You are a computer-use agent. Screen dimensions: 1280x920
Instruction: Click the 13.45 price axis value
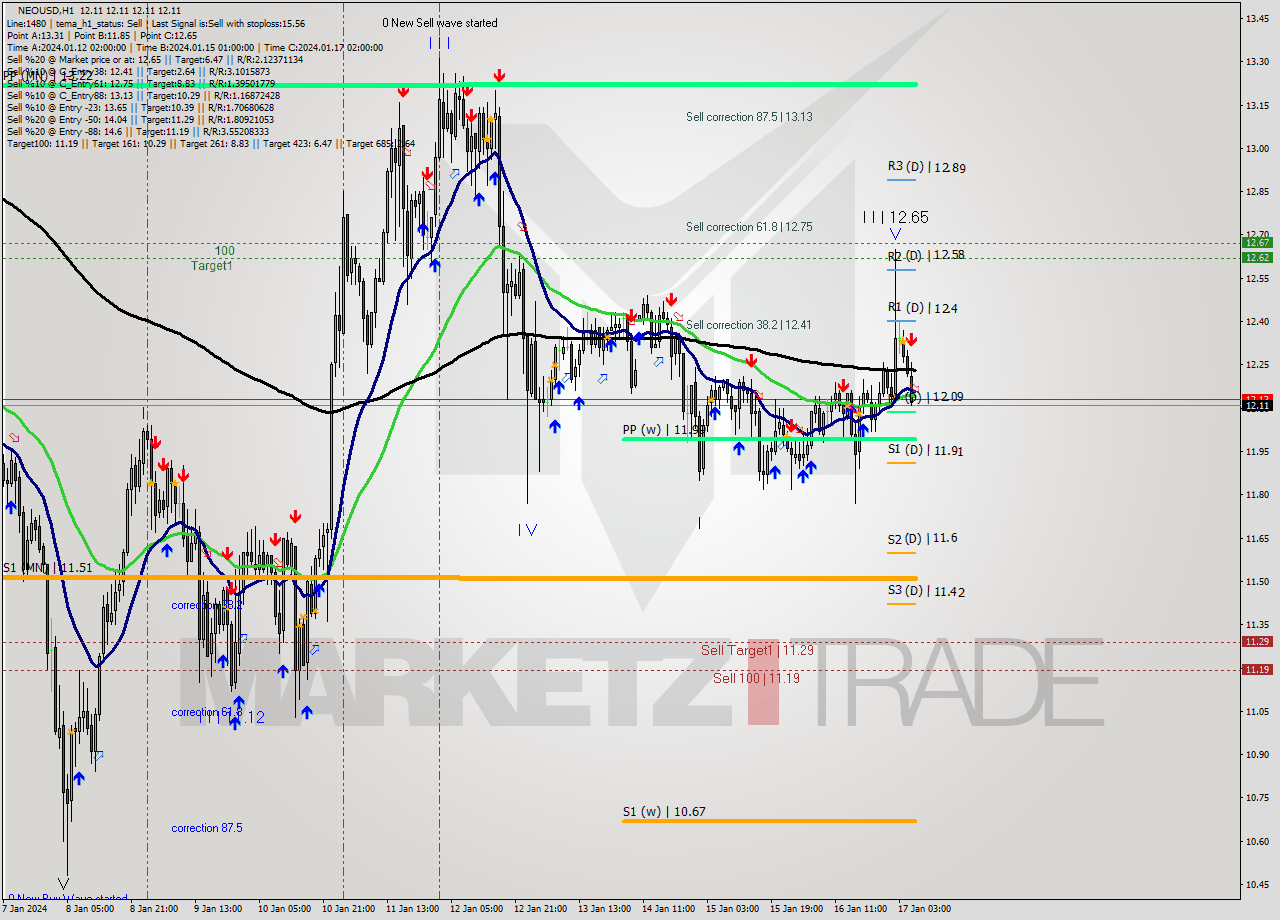point(1257,19)
